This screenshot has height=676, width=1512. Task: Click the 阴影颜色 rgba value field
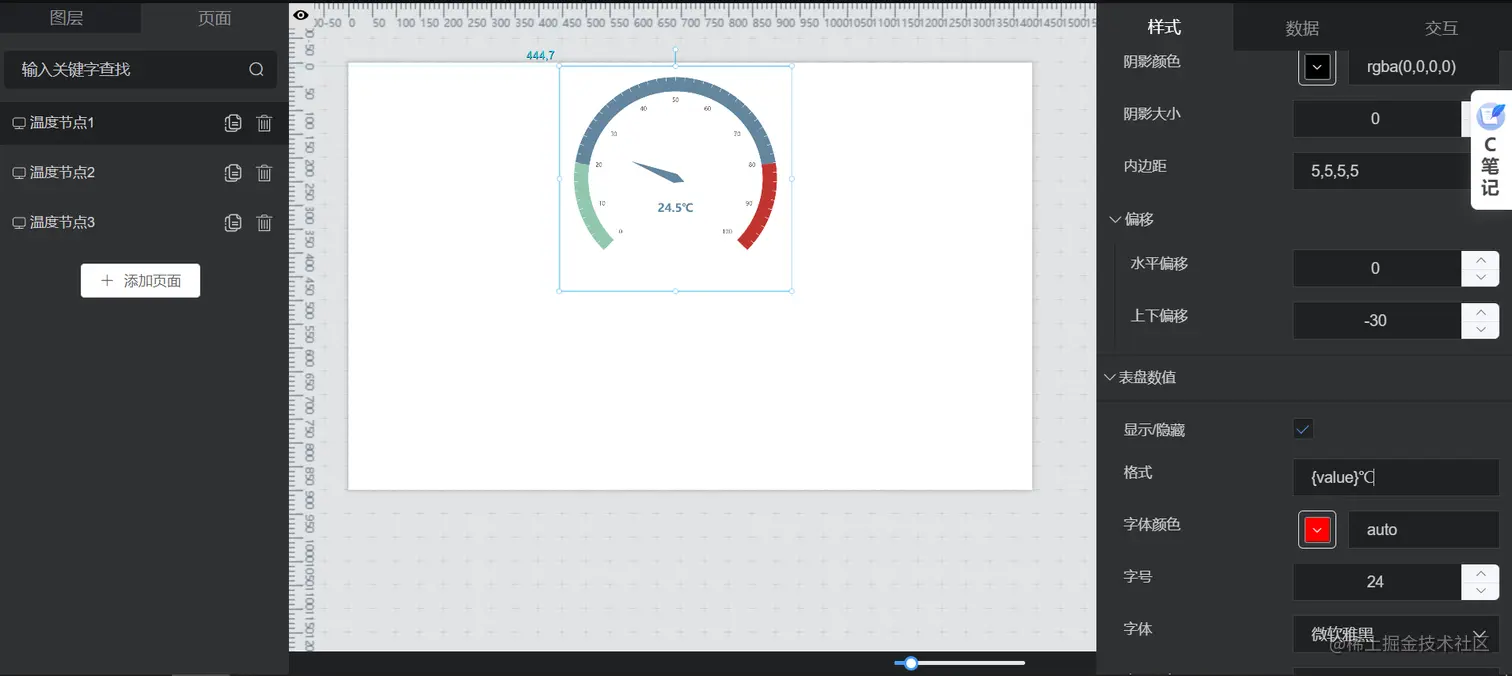[1423, 67]
